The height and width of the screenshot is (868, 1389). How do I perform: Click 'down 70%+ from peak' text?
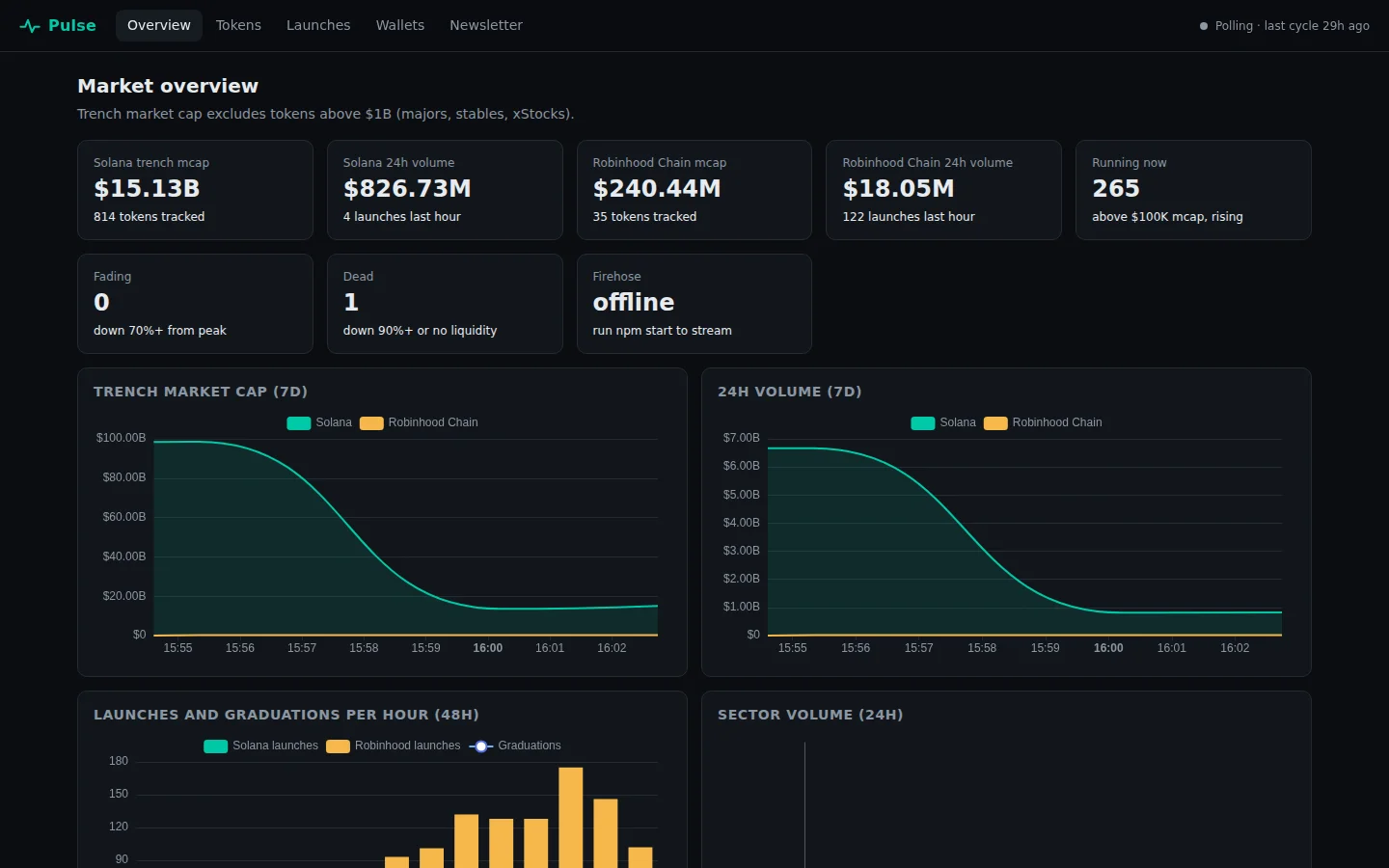(x=160, y=331)
